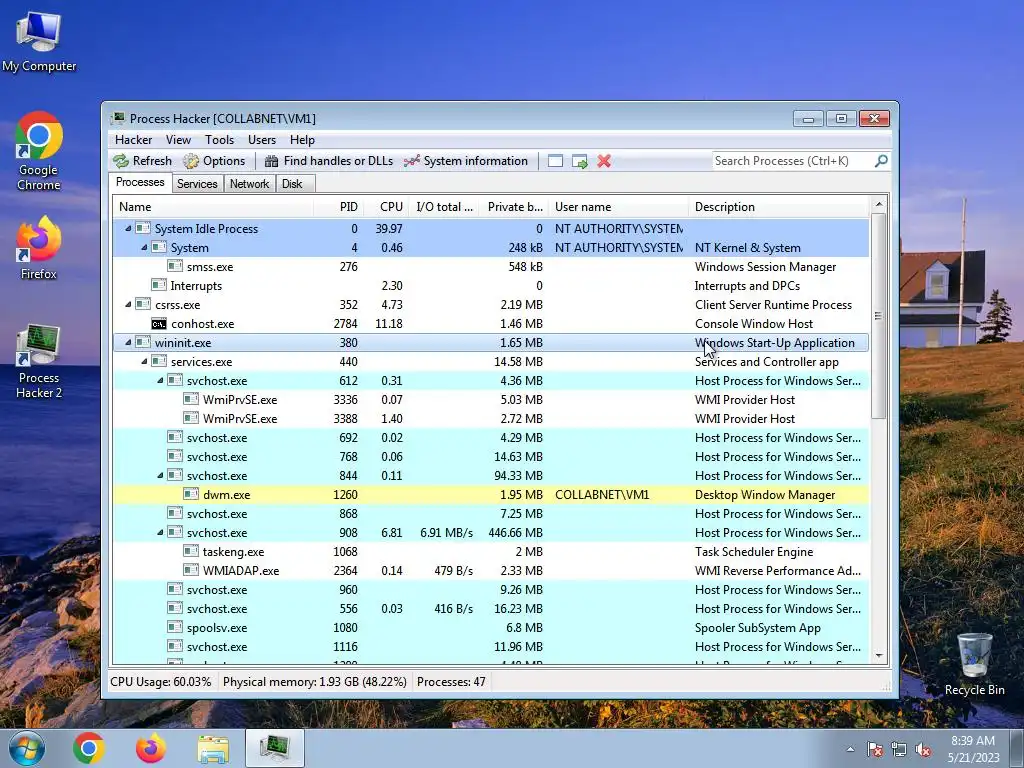Click the spoolsv.exe process icon

click(174, 627)
